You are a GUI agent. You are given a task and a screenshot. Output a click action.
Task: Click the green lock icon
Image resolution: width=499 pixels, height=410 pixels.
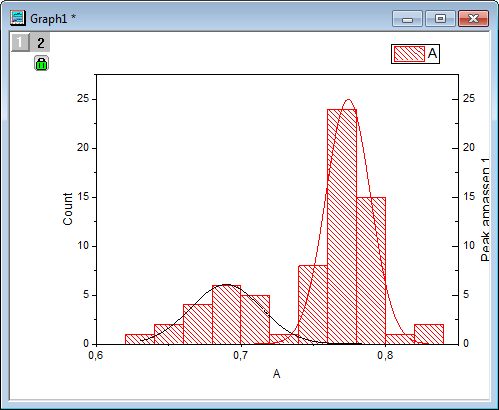click(x=41, y=63)
